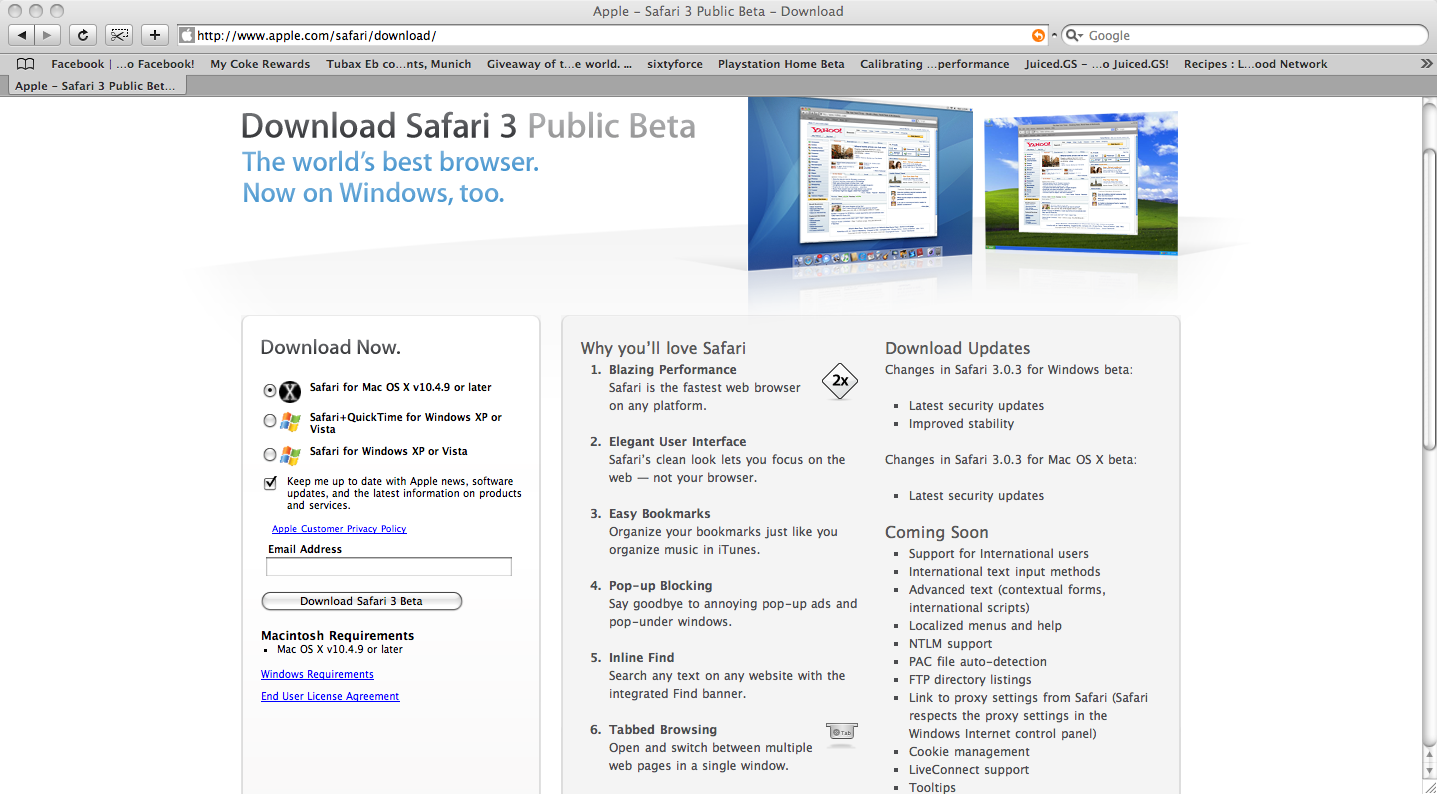Click the vertical page scrollbar thumb
The width and height of the screenshot is (1437, 794).
(1428, 300)
